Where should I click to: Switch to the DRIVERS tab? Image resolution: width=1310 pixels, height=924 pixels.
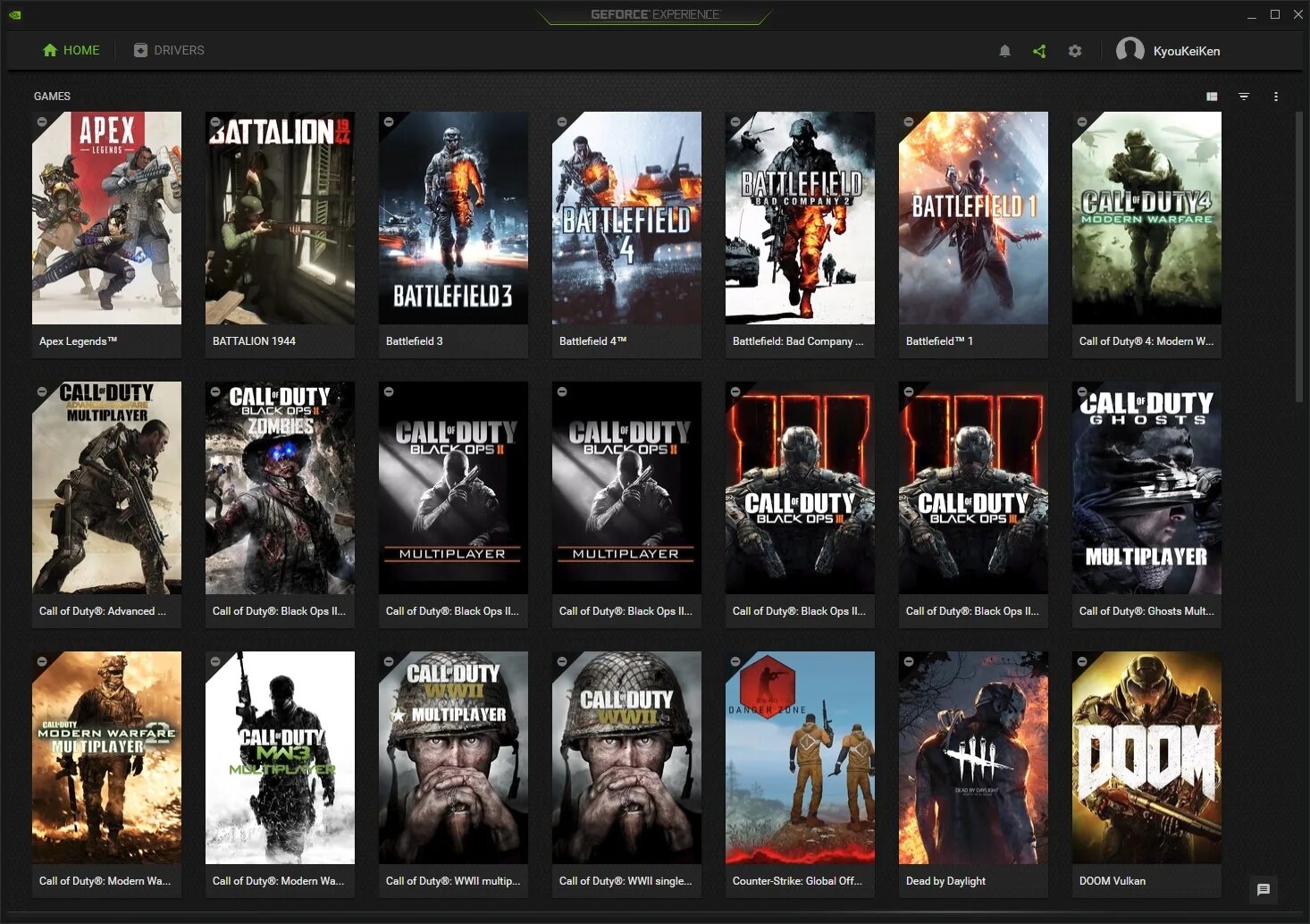(x=169, y=50)
